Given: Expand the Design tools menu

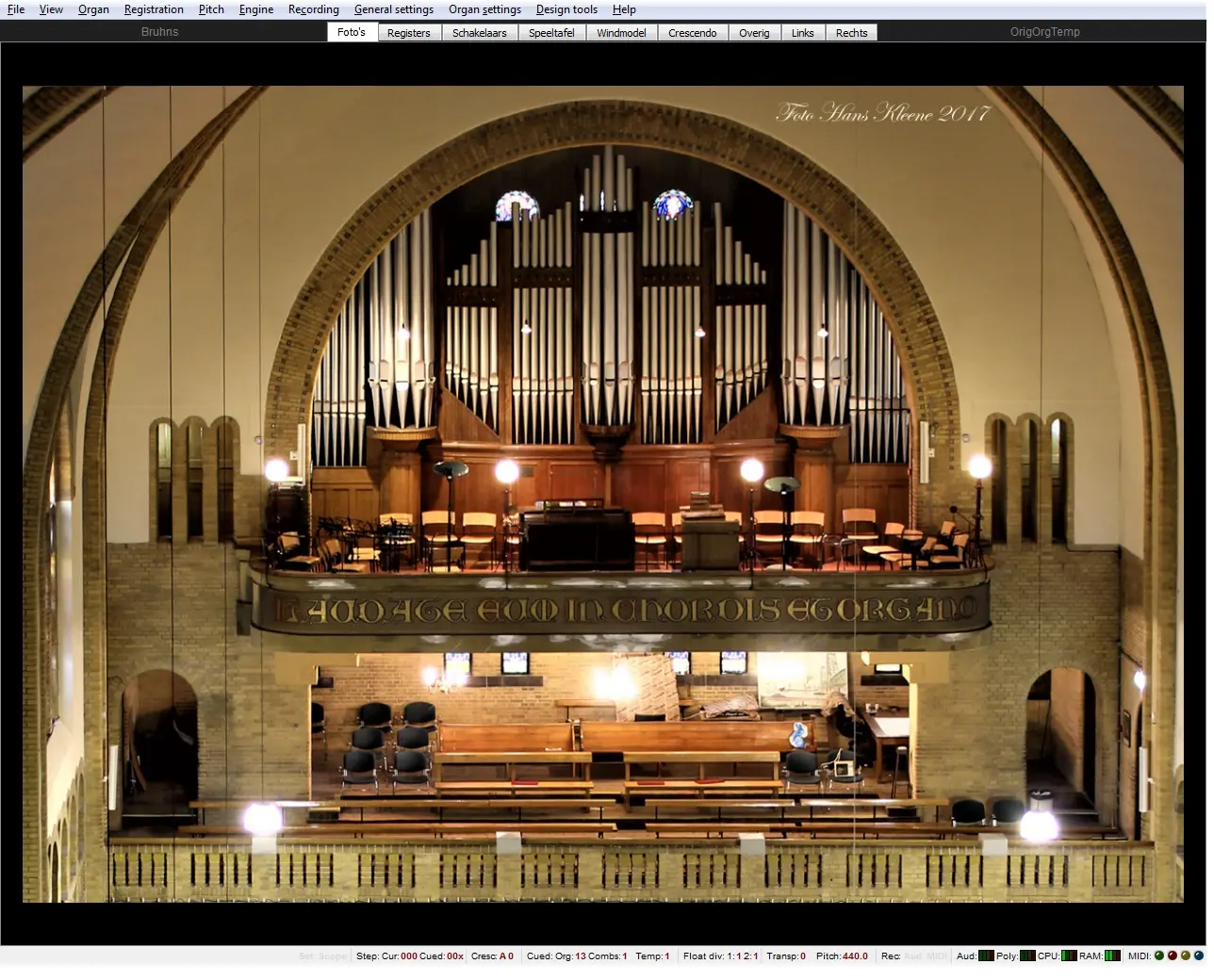Looking at the screenshot, I should tap(566, 9).
